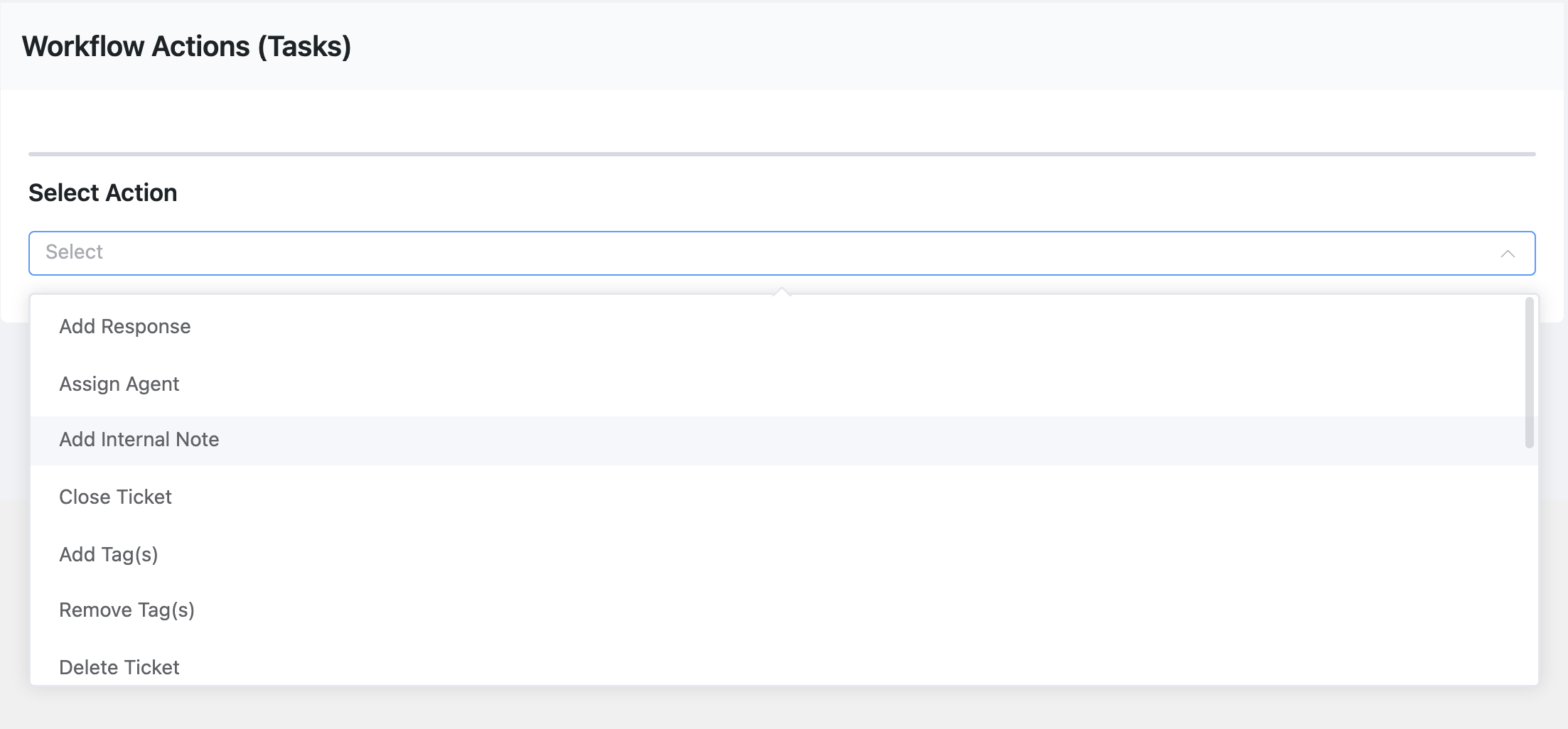The height and width of the screenshot is (729, 1568).
Task: Click the gray divider line above Select Action
Action: 782,153
